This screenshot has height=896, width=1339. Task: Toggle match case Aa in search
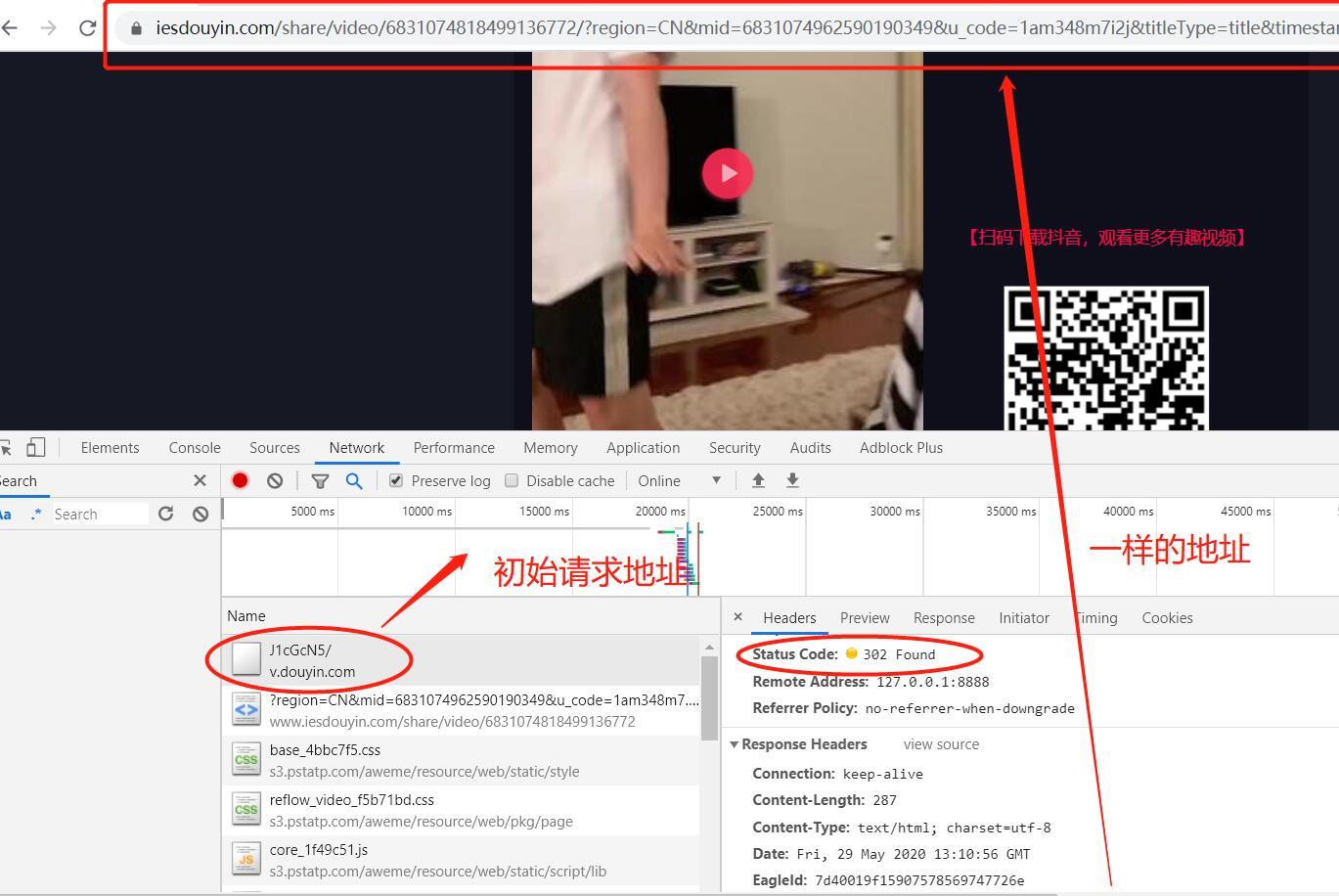coord(6,514)
